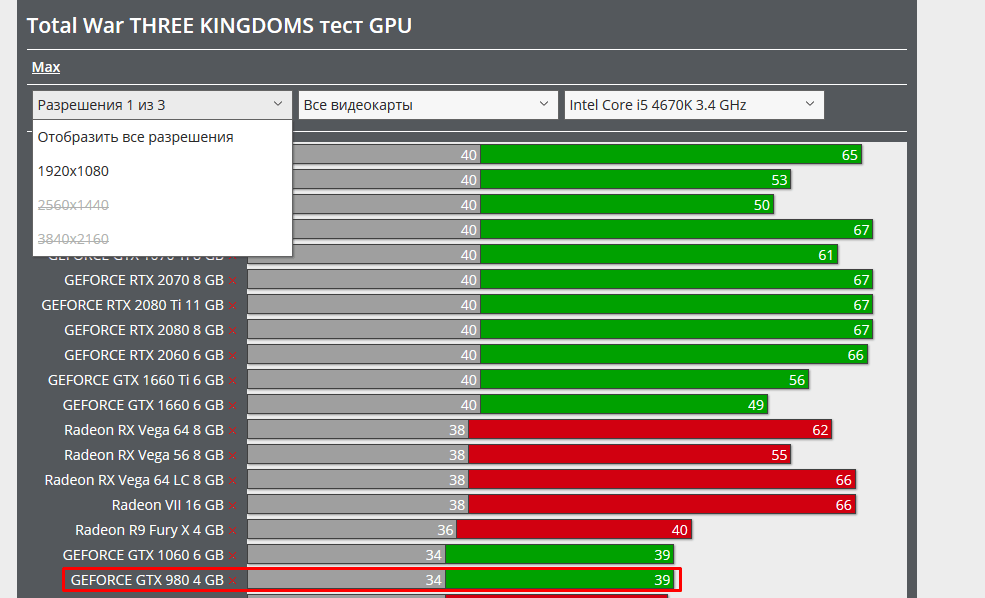Click the Radeon RX Vega 56 8 GB label
Image resolution: width=985 pixels, height=598 pixels.
tap(144, 455)
